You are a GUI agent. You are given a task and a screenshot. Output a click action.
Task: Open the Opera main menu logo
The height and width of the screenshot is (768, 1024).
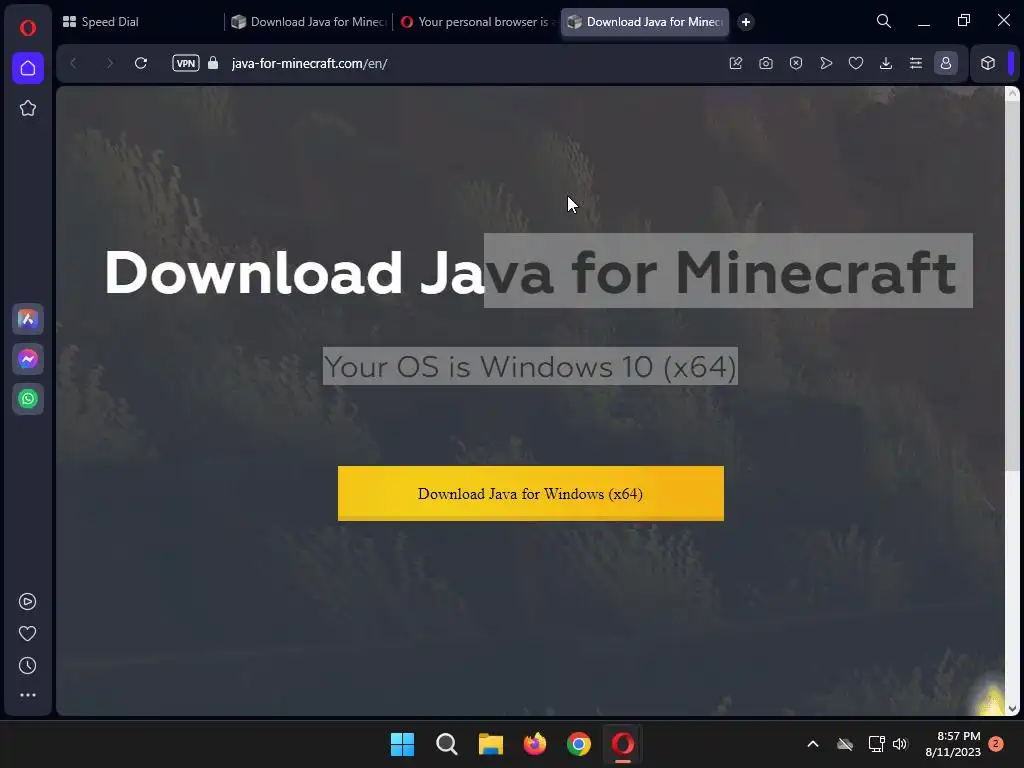tap(27, 28)
